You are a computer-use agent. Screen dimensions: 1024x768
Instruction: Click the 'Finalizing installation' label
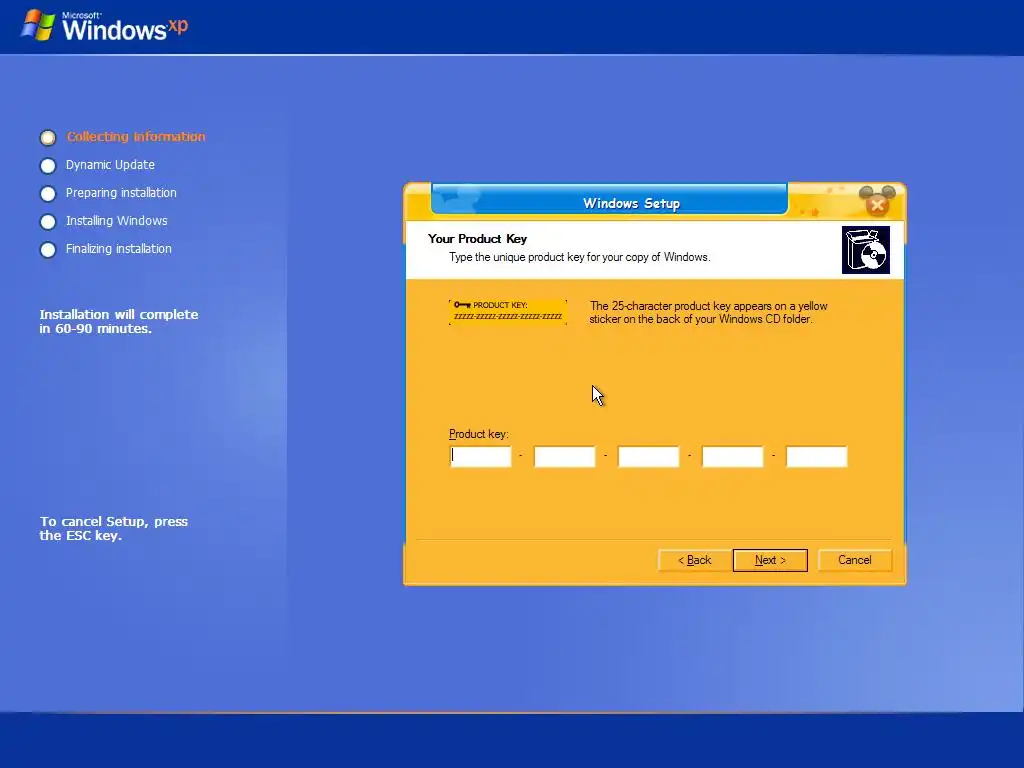coord(118,249)
